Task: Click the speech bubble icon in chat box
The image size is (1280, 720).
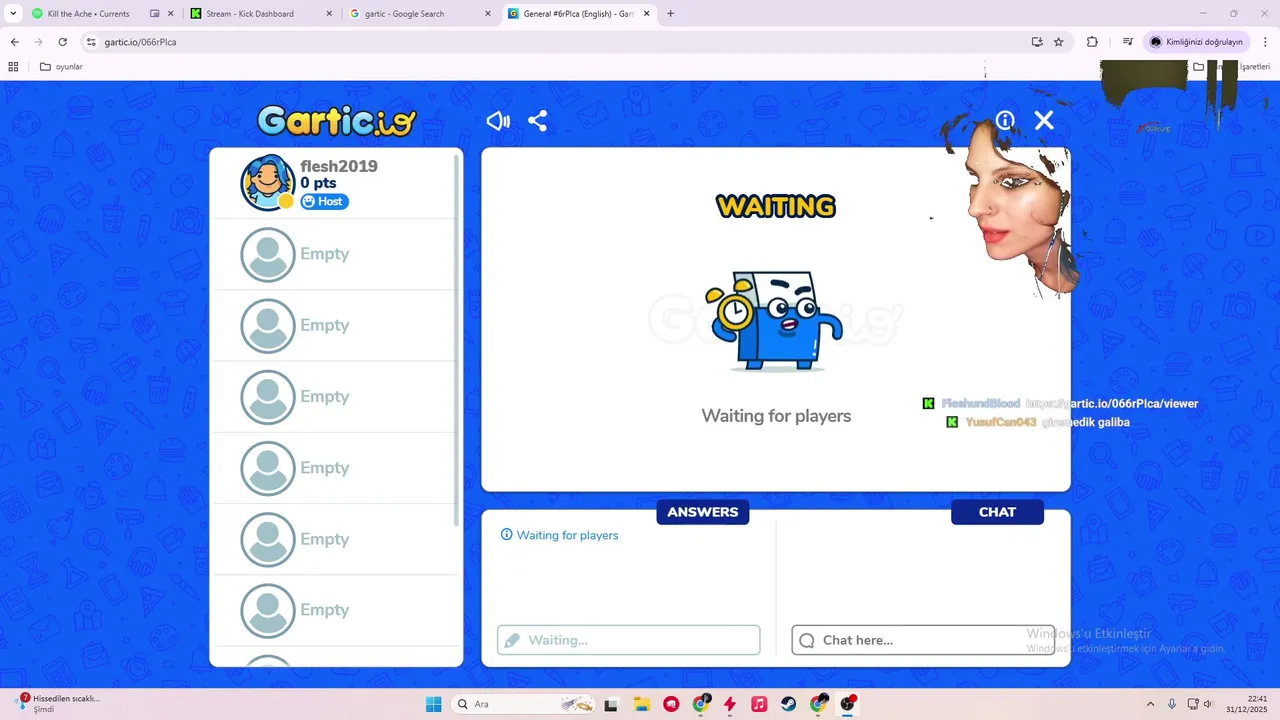Action: 807,640
